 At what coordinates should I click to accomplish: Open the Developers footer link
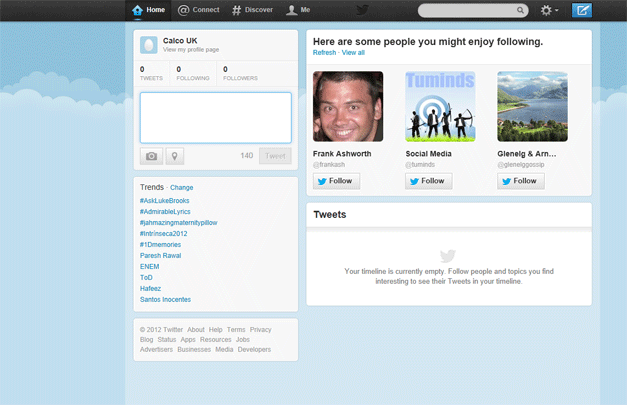[254, 350]
